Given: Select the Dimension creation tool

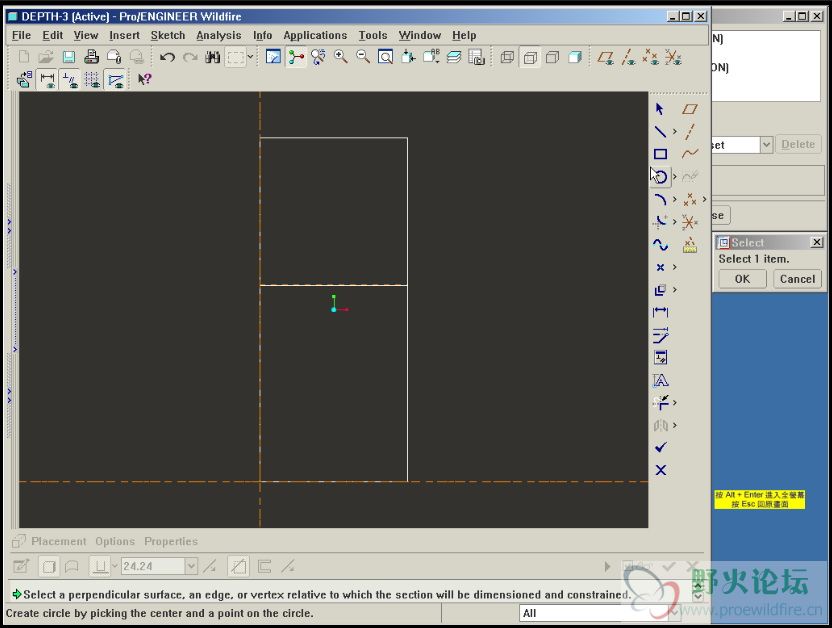Looking at the screenshot, I should coord(660,312).
